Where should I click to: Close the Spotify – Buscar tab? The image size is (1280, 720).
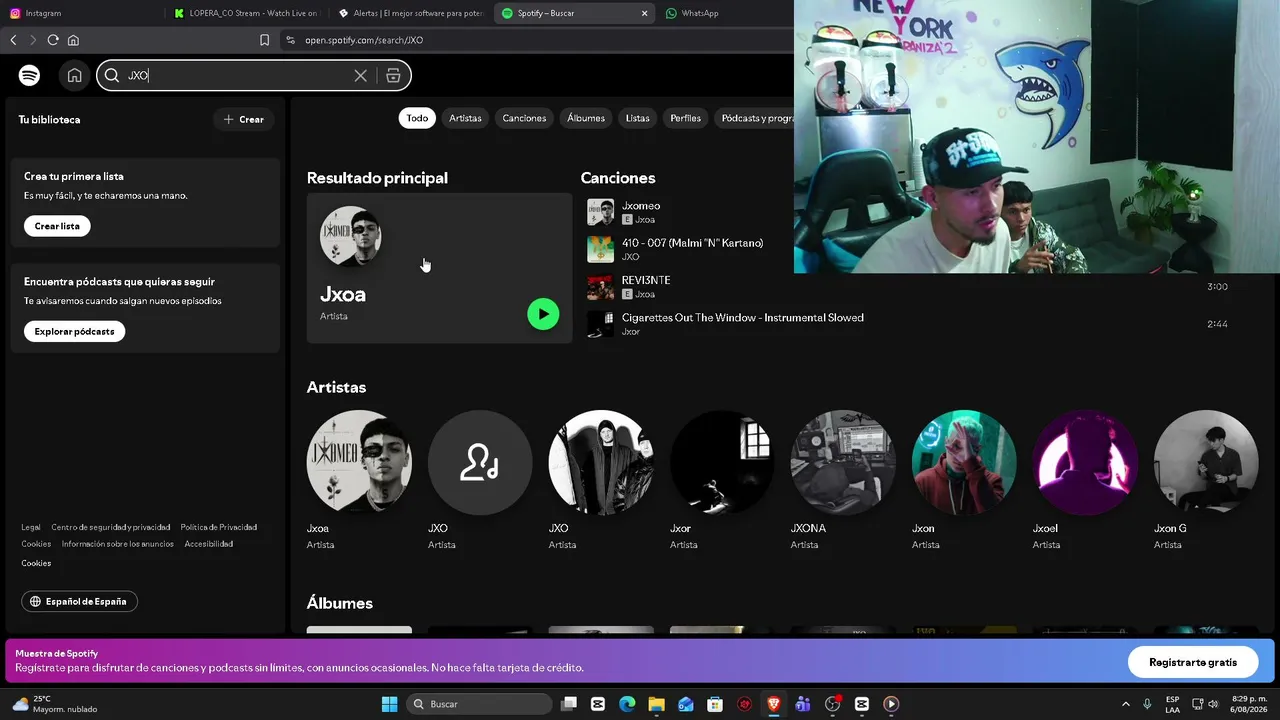tap(644, 13)
